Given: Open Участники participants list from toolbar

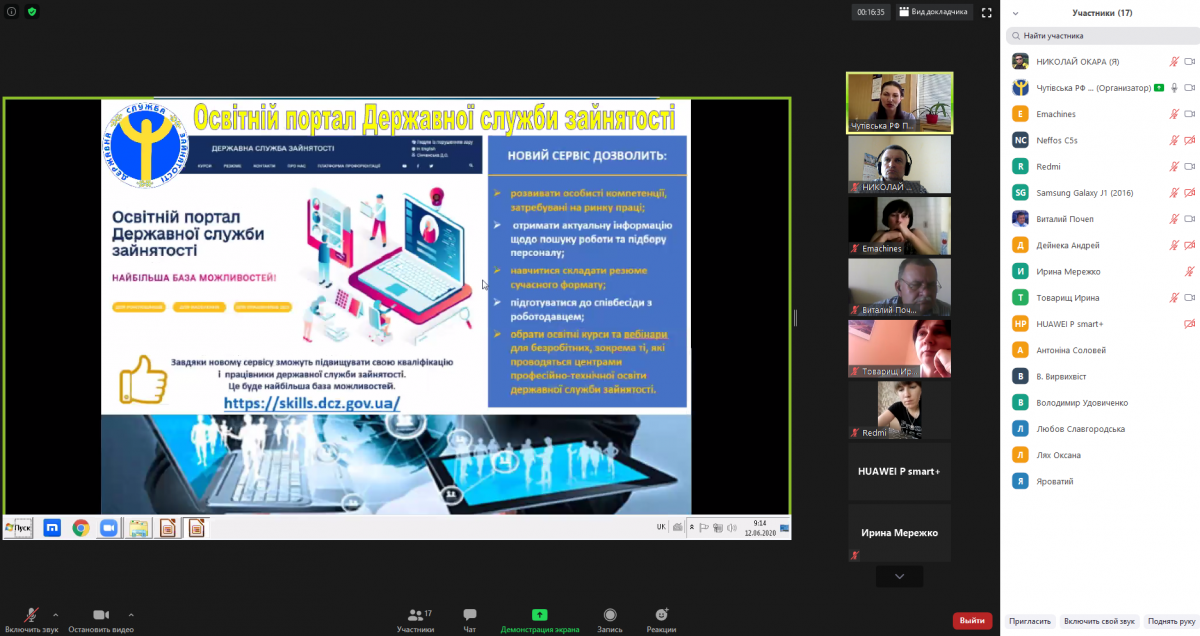Looking at the screenshot, I should pos(415,619).
